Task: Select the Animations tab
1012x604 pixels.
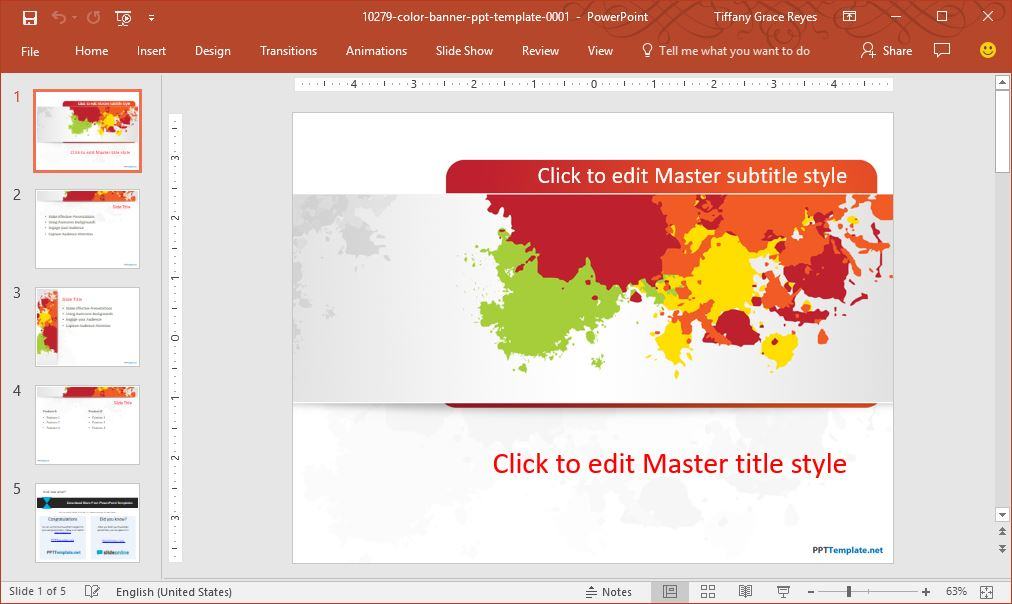Action: [376, 51]
